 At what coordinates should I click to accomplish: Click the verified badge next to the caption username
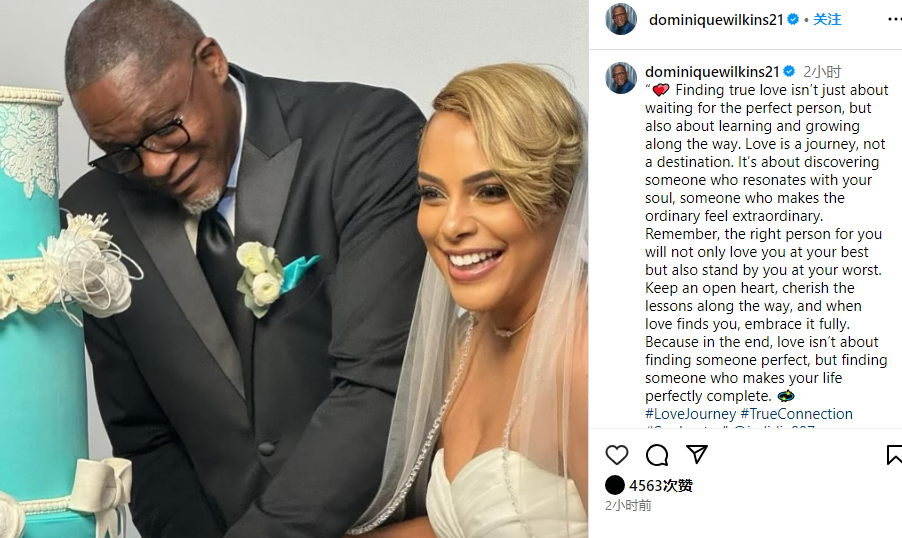(x=789, y=71)
